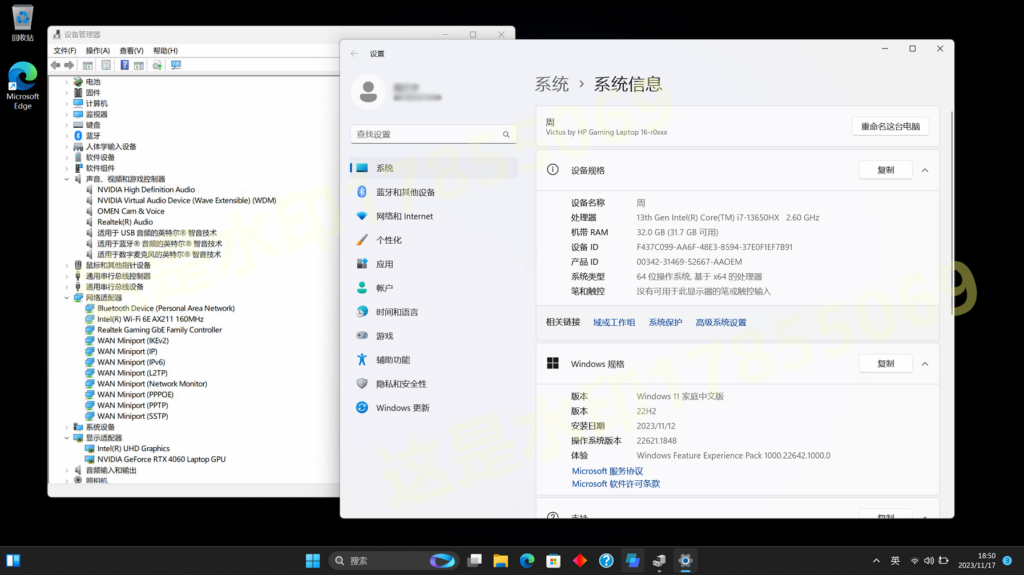1024x575 pixels.
Task: Open 操作(A) menu in Device Manager
Action: click(97, 51)
